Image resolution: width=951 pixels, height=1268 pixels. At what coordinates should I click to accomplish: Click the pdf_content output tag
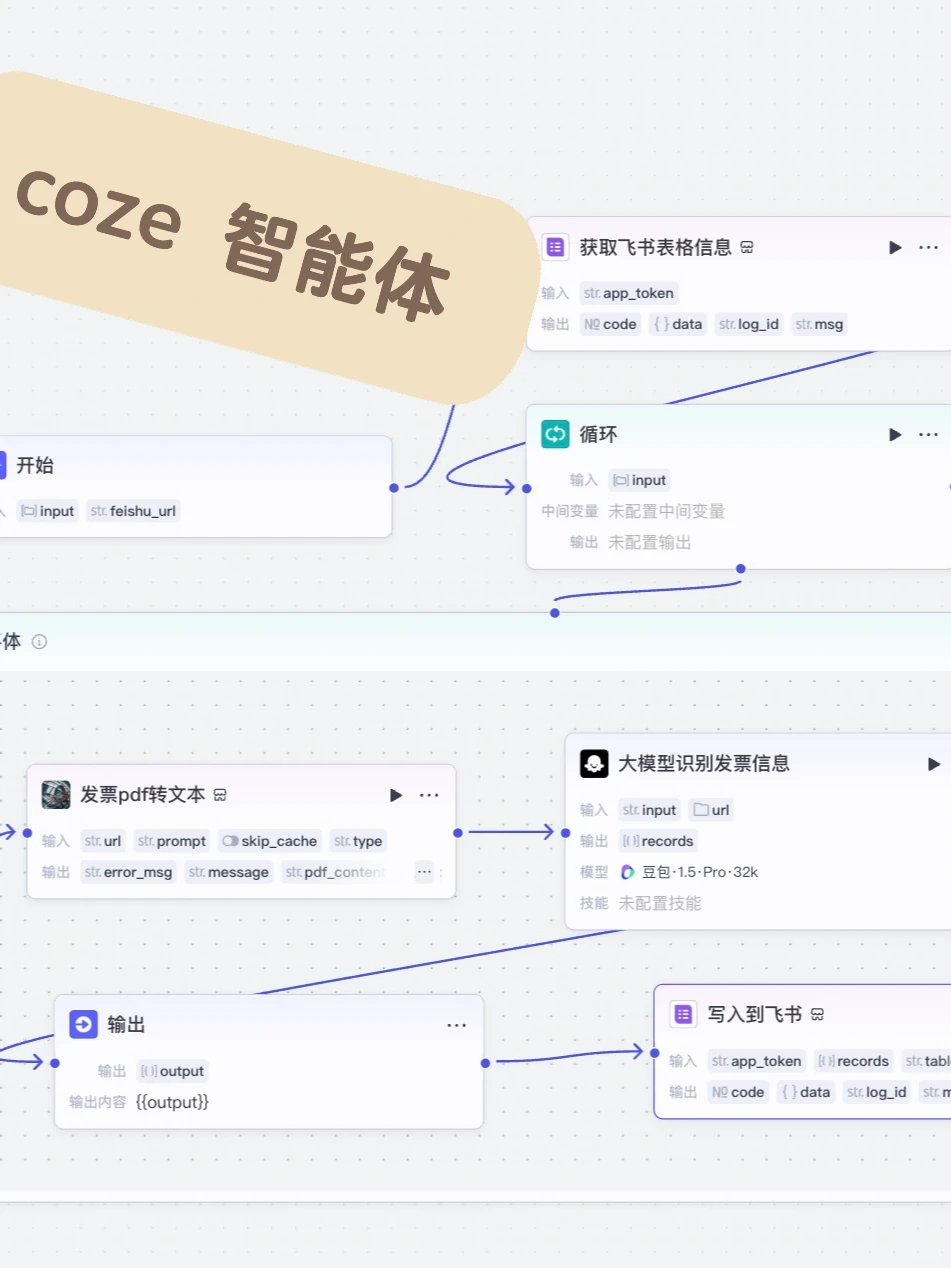[x=335, y=872]
